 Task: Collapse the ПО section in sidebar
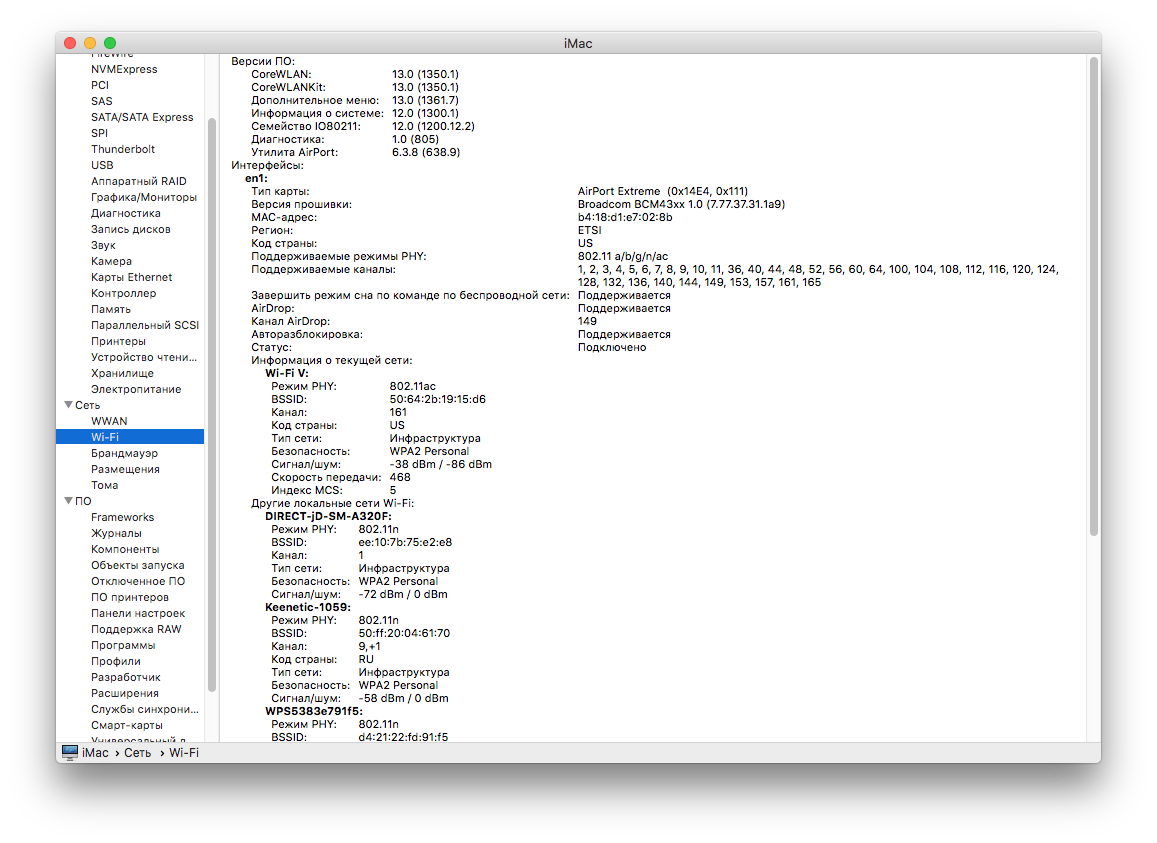[68, 500]
